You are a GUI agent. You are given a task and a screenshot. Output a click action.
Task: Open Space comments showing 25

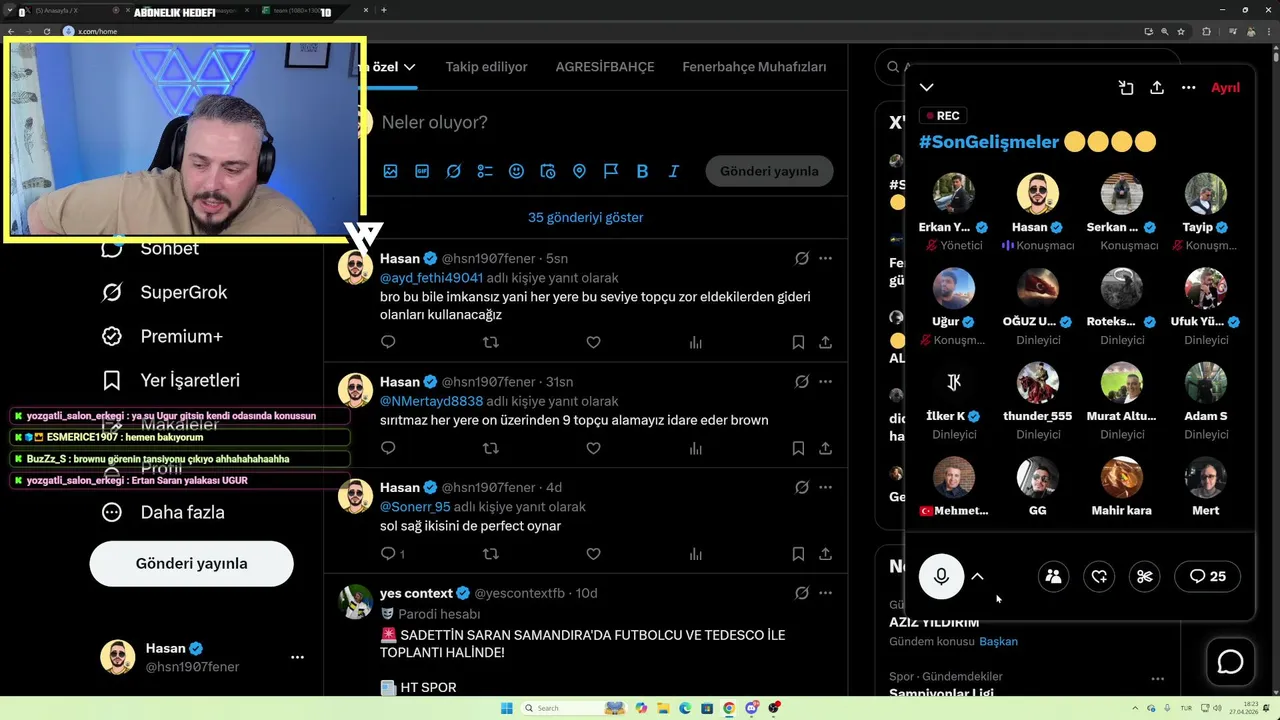click(x=1208, y=576)
